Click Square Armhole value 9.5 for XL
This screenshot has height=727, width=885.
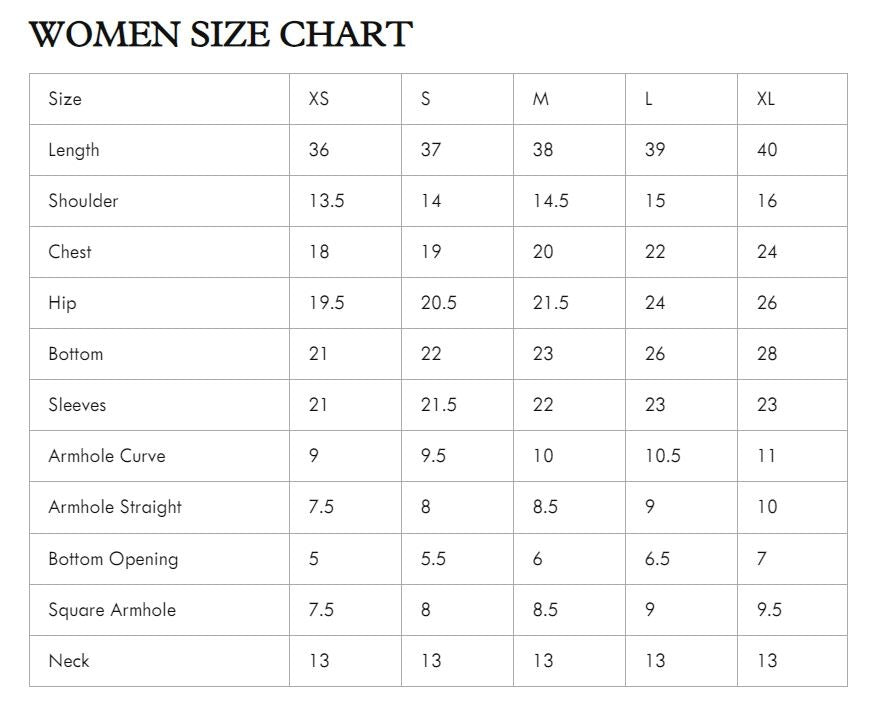pyautogui.click(x=769, y=610)
